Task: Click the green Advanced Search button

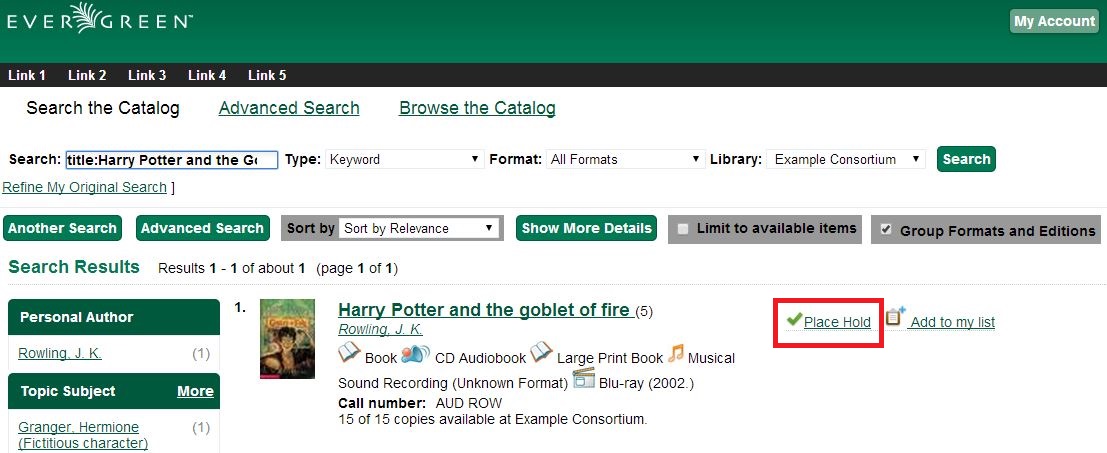Action: pyautogui.click(x=203, y=228)
